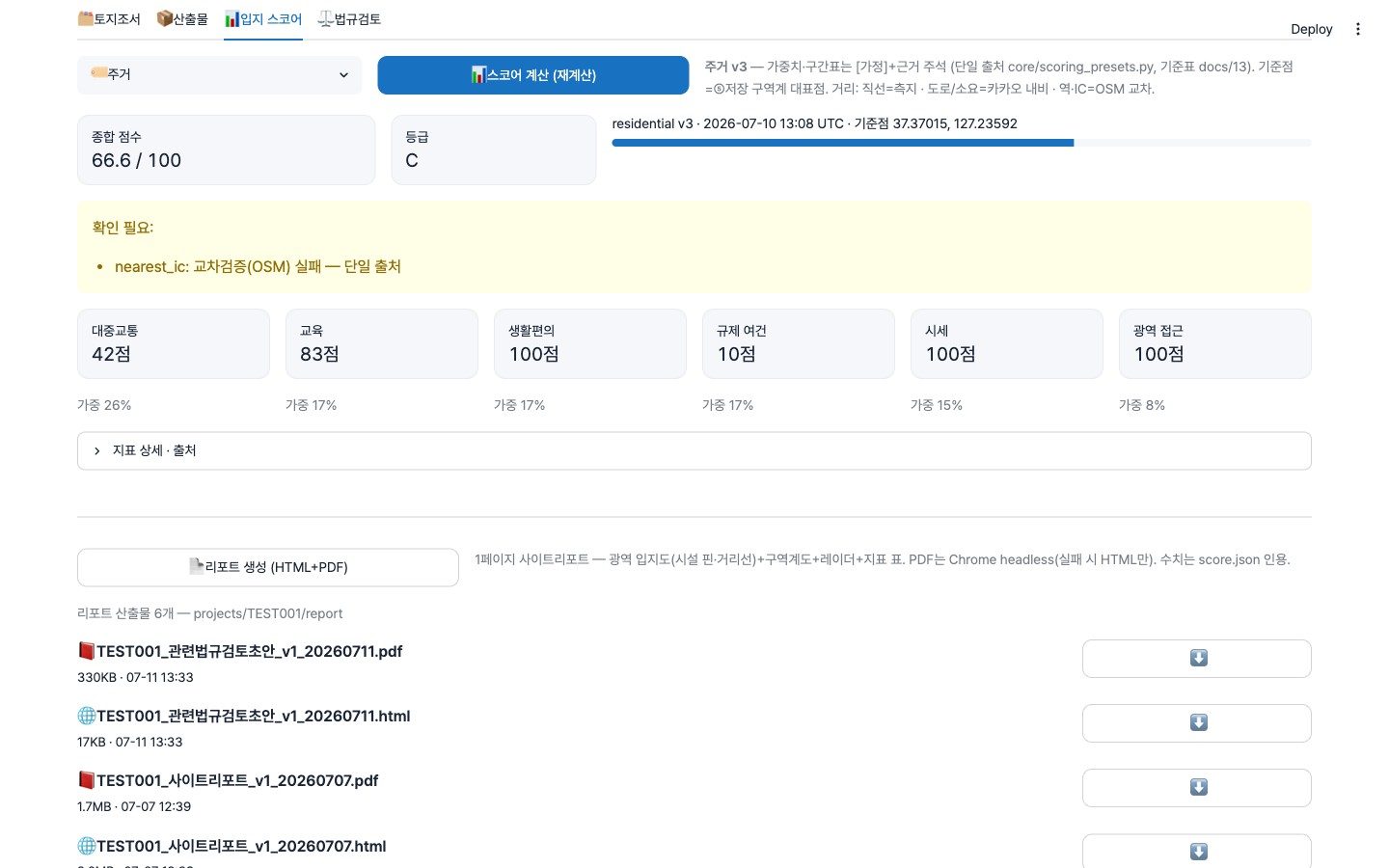Click the scales icon of 법규검토 tab
This screenshot has width=1389, height=868.
pyautogui.click(x=326, y=18)
